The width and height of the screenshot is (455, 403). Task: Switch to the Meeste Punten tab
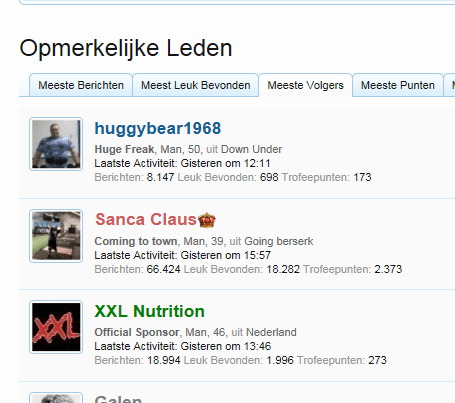398,85
